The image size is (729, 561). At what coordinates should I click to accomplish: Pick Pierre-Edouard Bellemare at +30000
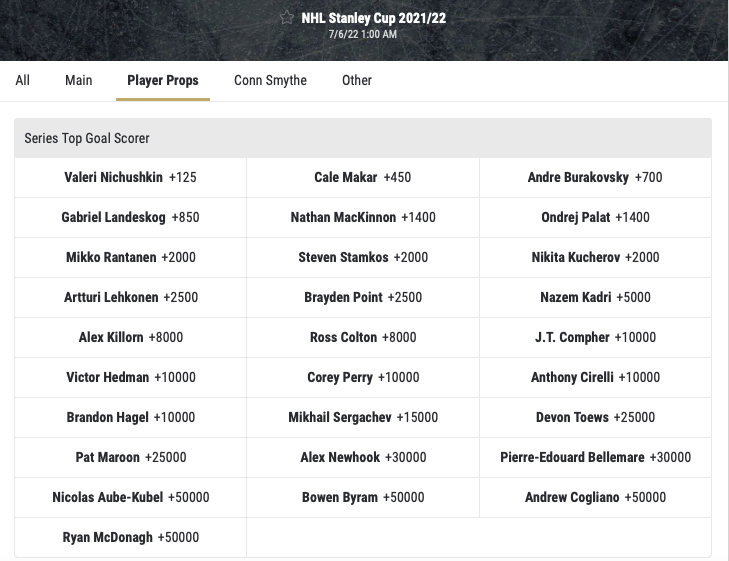[595, 457]
